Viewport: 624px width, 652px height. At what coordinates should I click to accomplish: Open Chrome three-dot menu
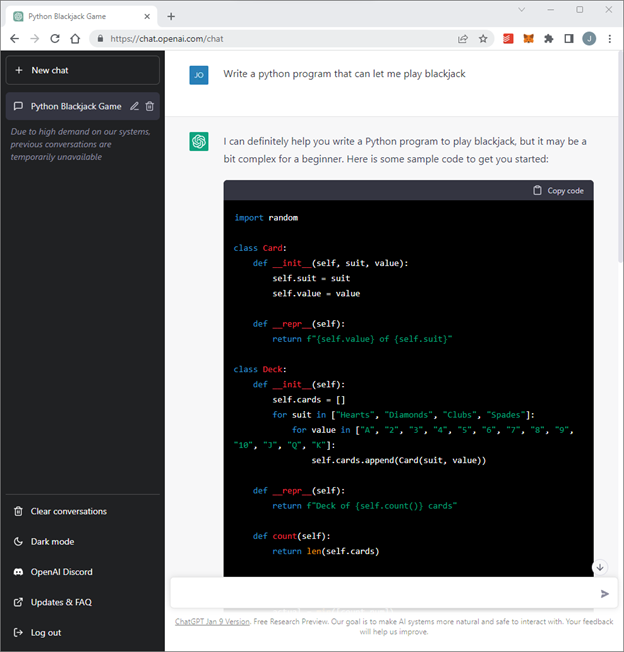click(x=609, y=39)
